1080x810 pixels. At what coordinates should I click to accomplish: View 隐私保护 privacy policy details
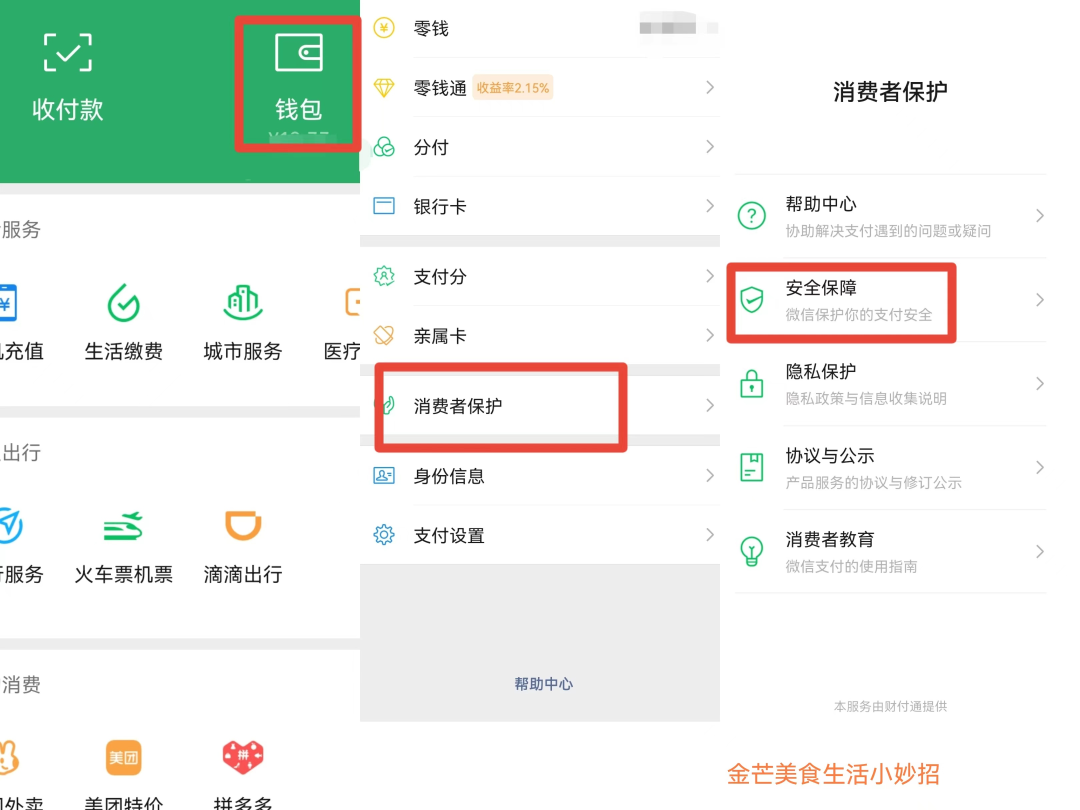[888, 384]
